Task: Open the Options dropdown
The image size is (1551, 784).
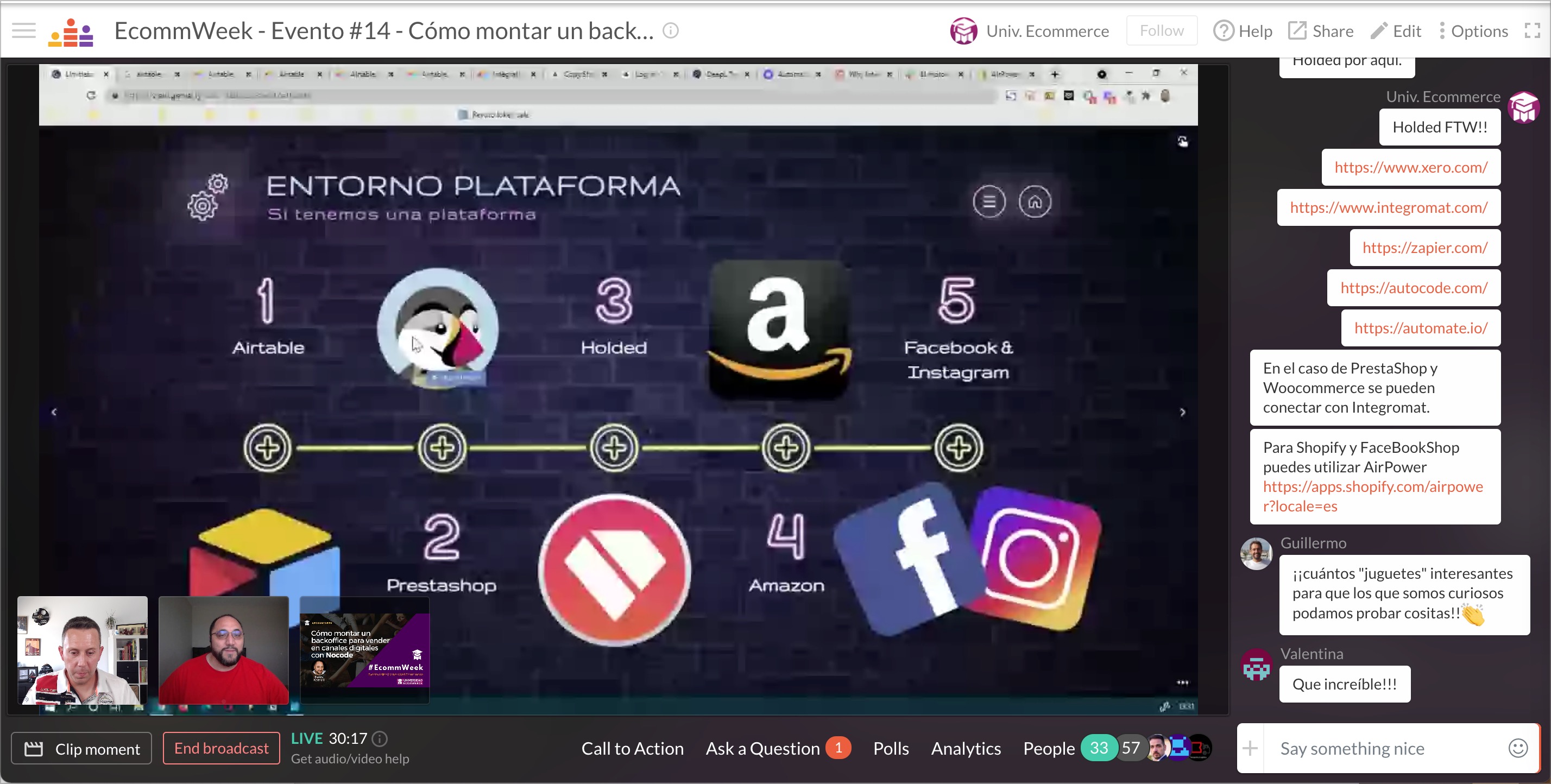Action: tap(1473, 31)
